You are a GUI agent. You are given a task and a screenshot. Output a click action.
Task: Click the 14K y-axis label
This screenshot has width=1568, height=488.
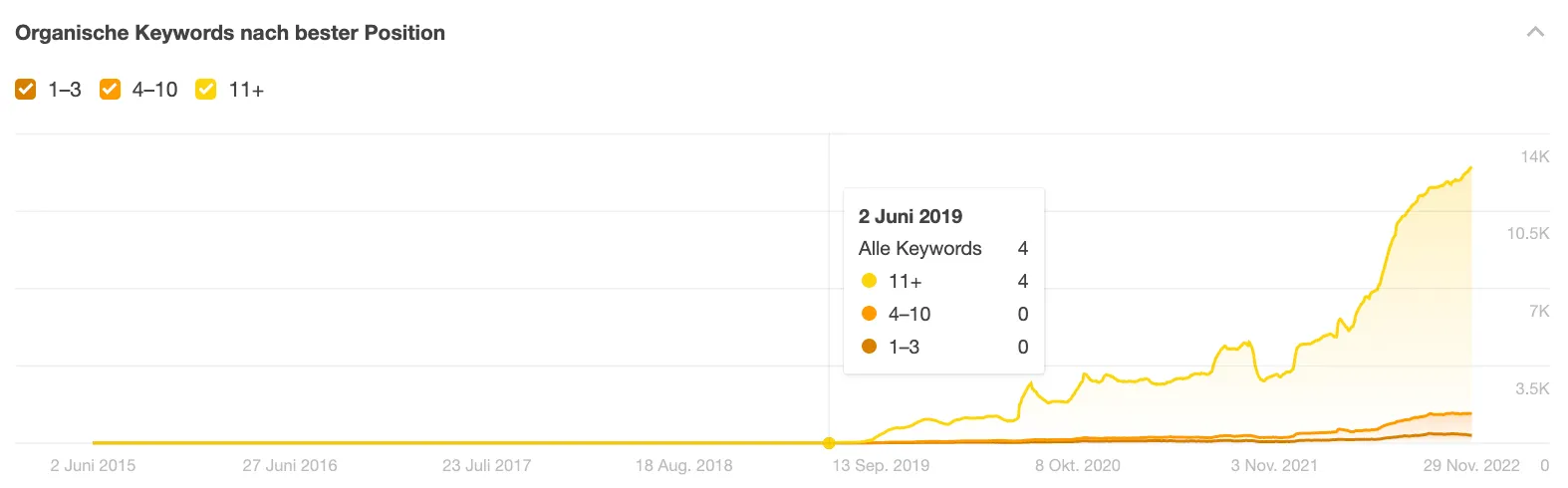tap(1535, 156)
